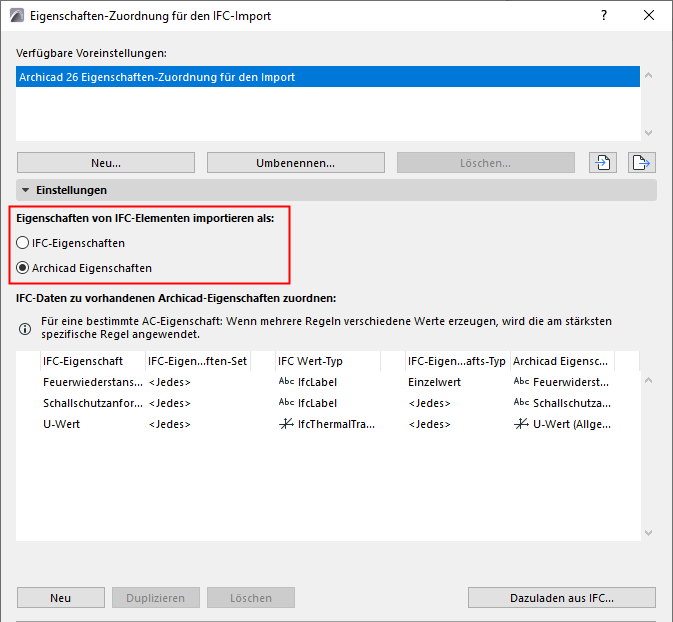Select the Feuerwiederstans... rule row
The image size is (673, 622).
coord(328,382)
